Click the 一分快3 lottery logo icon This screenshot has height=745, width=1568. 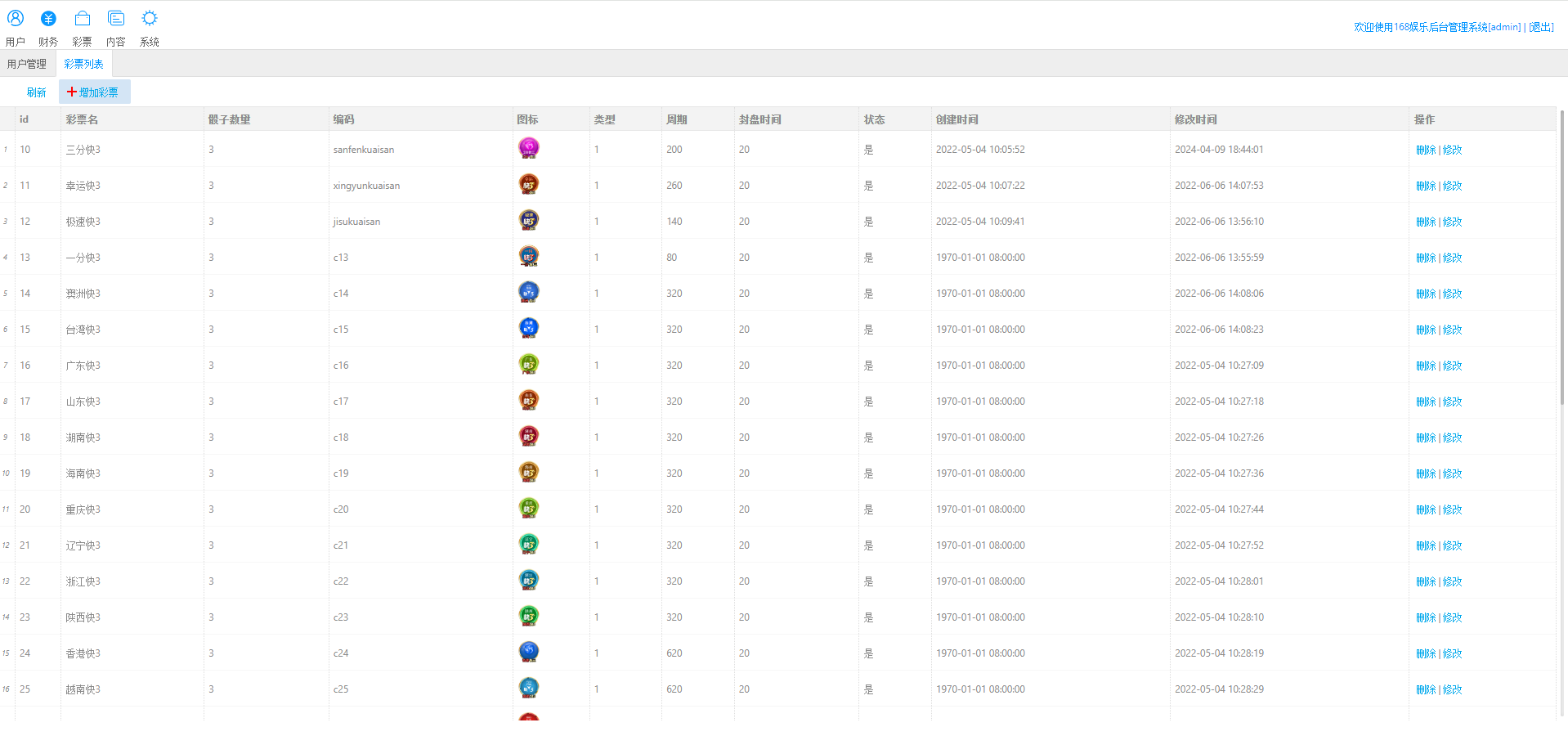coord(529,256)
